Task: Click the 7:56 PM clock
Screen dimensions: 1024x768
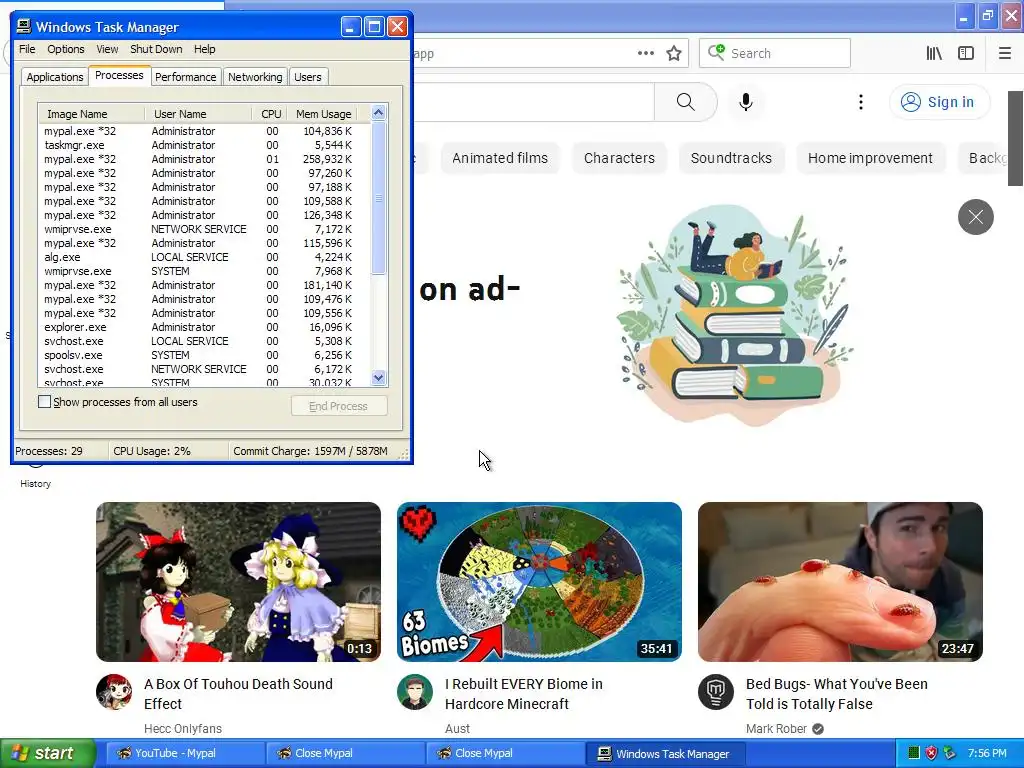Action: tap(987, 753)
